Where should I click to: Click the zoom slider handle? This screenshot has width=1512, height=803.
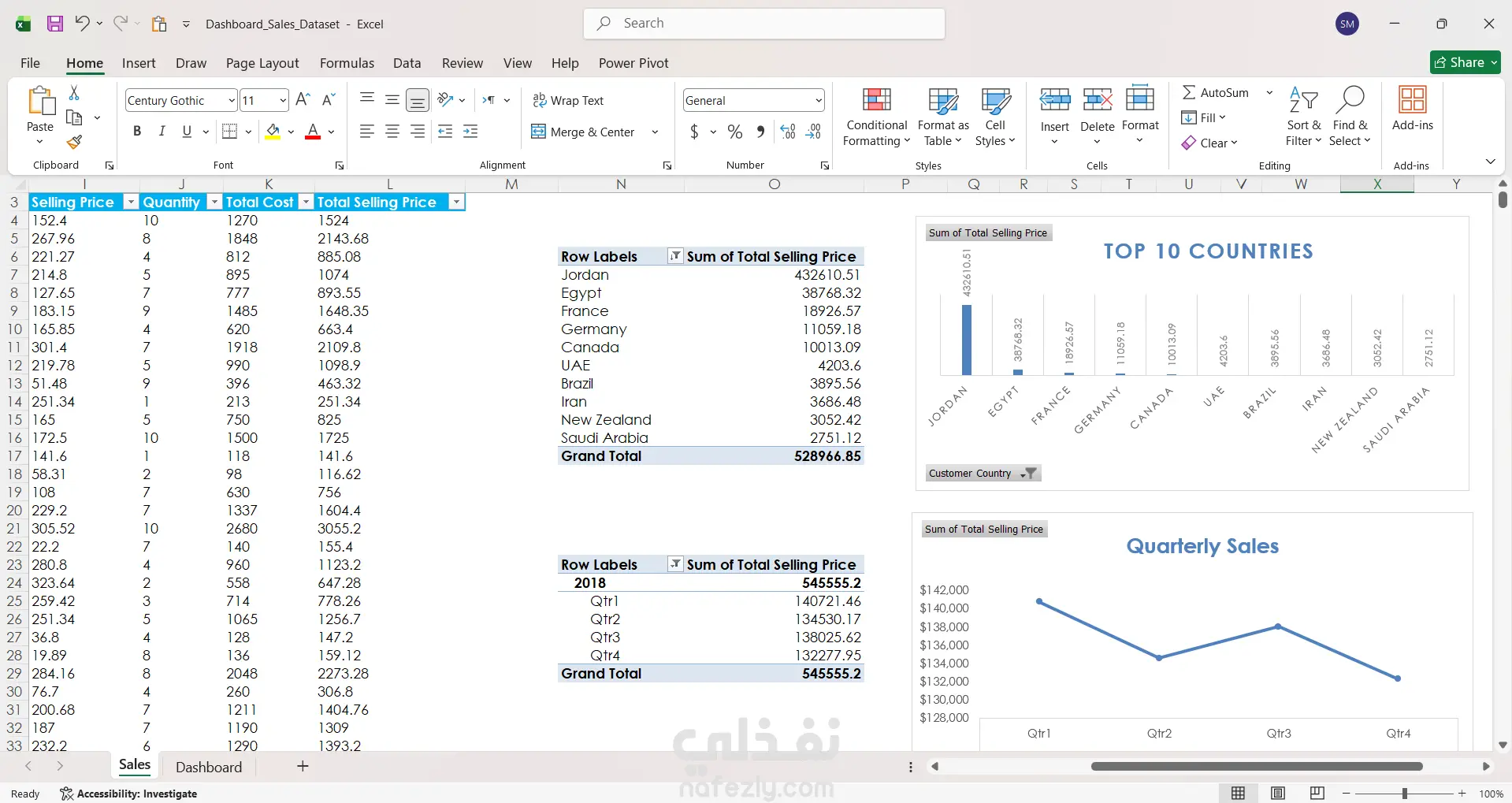click(1404, 794)
